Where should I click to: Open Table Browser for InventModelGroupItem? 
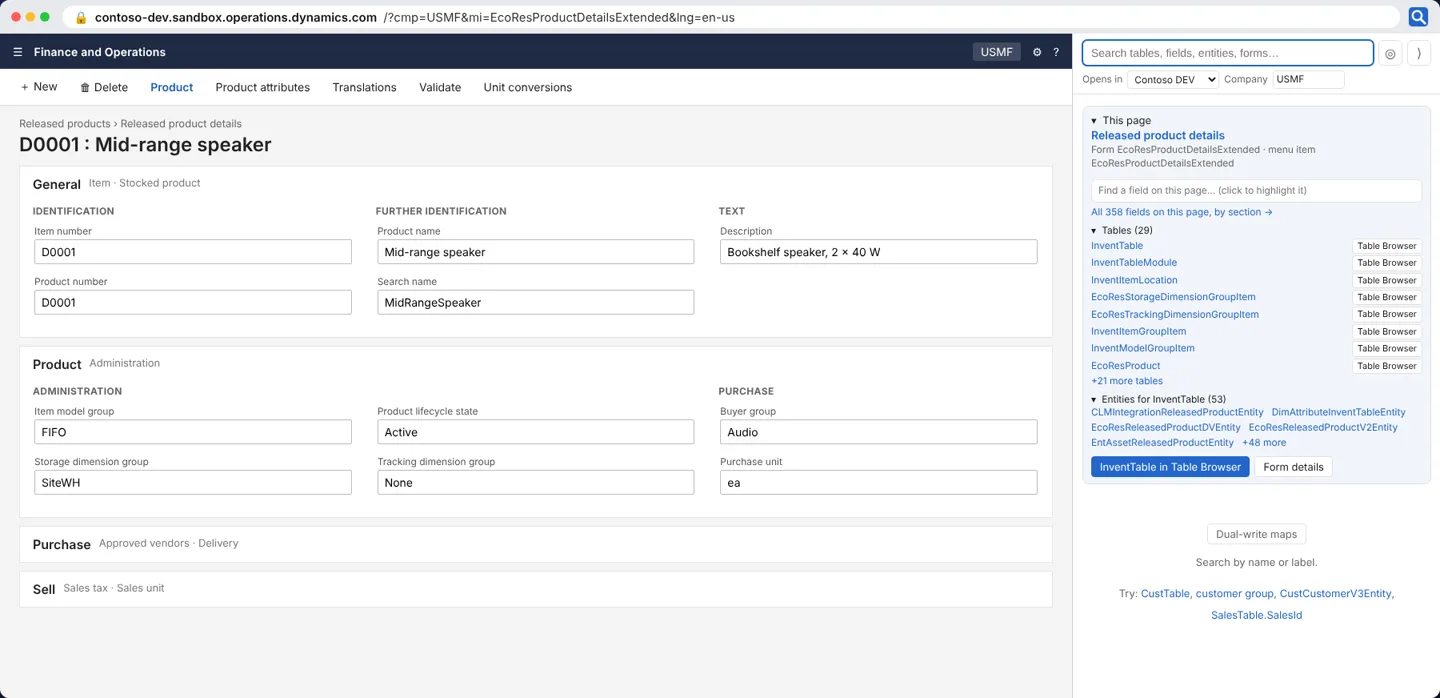[1386, 349]
